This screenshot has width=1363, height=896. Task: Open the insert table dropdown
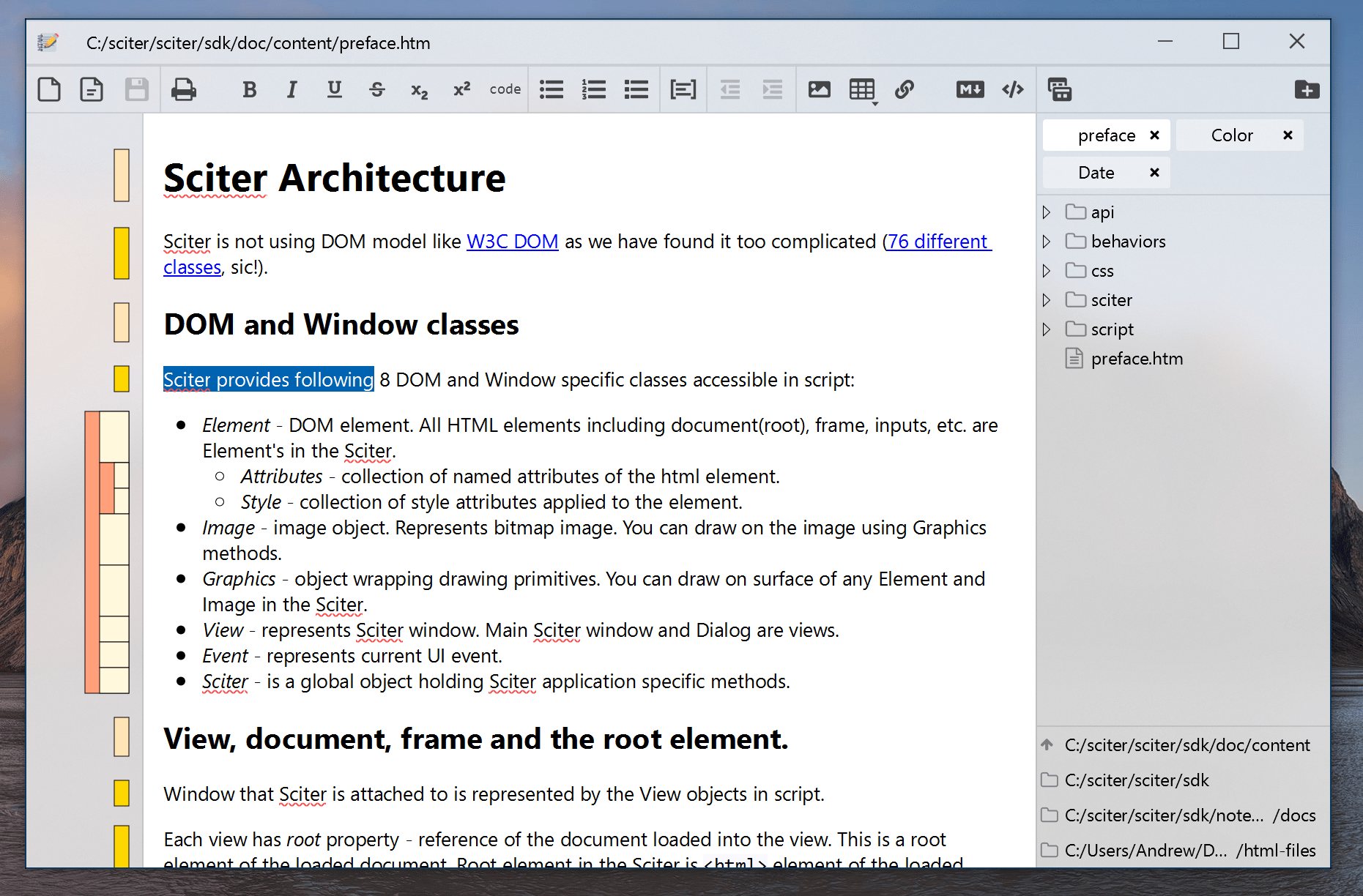pyautogui.click(x=863, y=91)
